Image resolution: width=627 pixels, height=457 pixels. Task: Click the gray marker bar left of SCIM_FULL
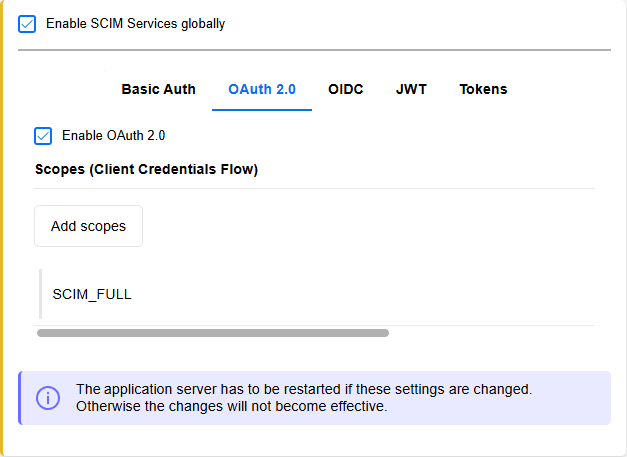coord(41,294)
